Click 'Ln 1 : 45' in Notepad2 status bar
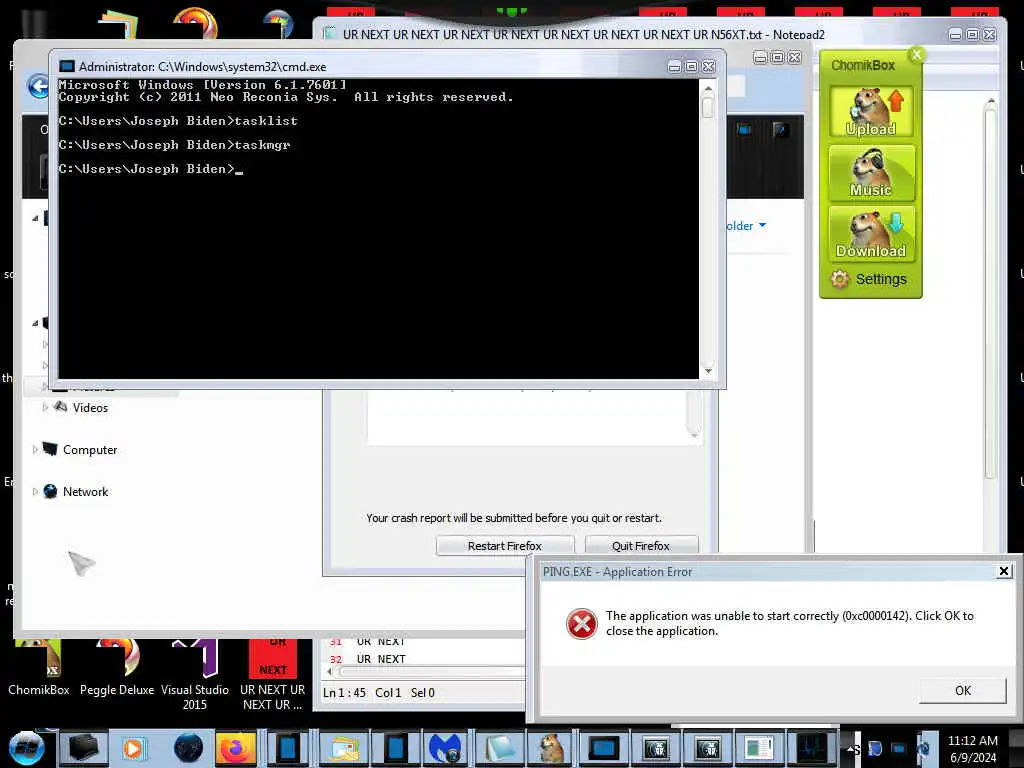The image size is (1024, 768). pyautogui.click(x=344, y=693)
